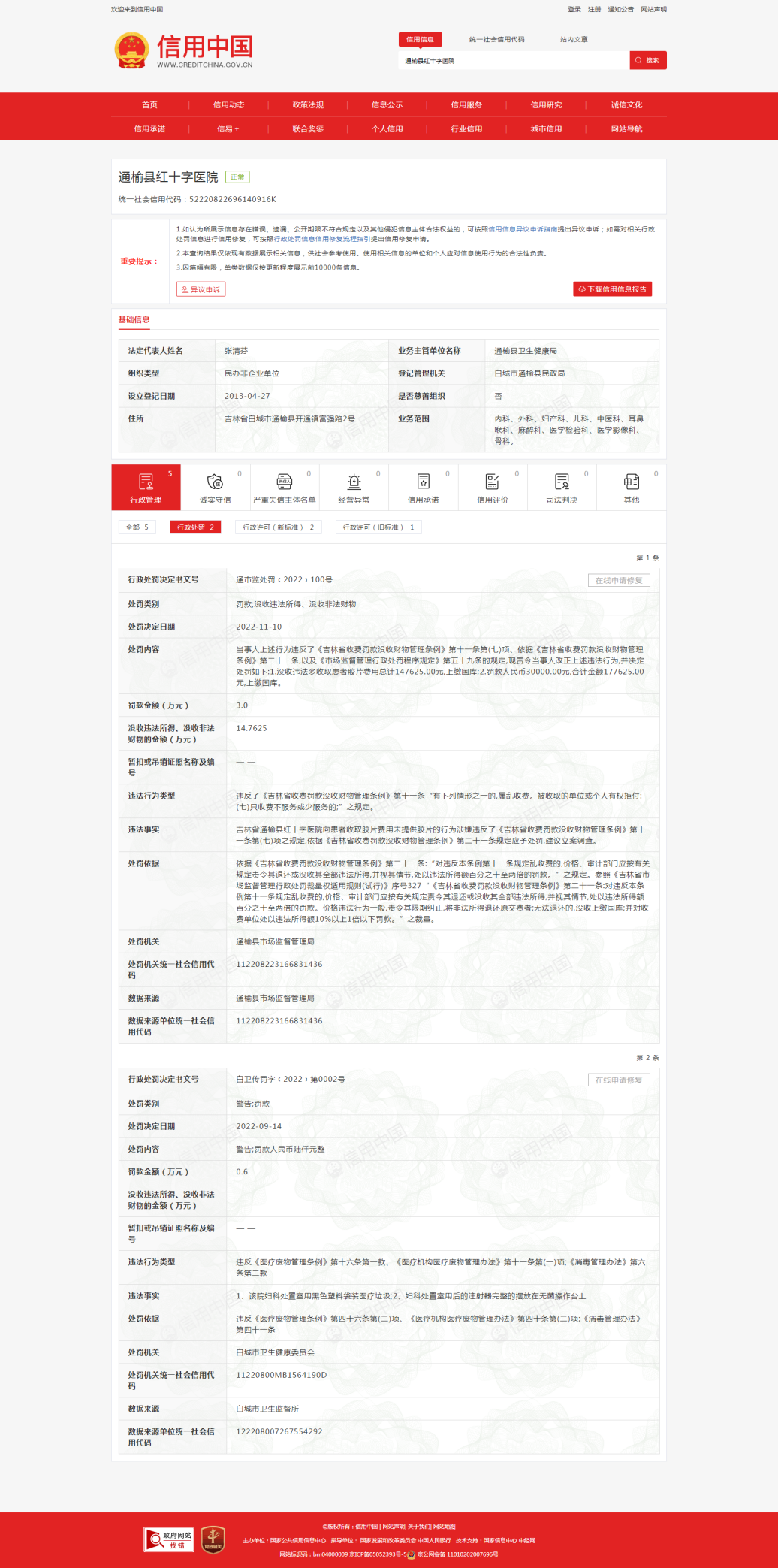Click penalty decision date 2022-11-10
Viewport: 778px width, 1568px height.
[258, 627]
